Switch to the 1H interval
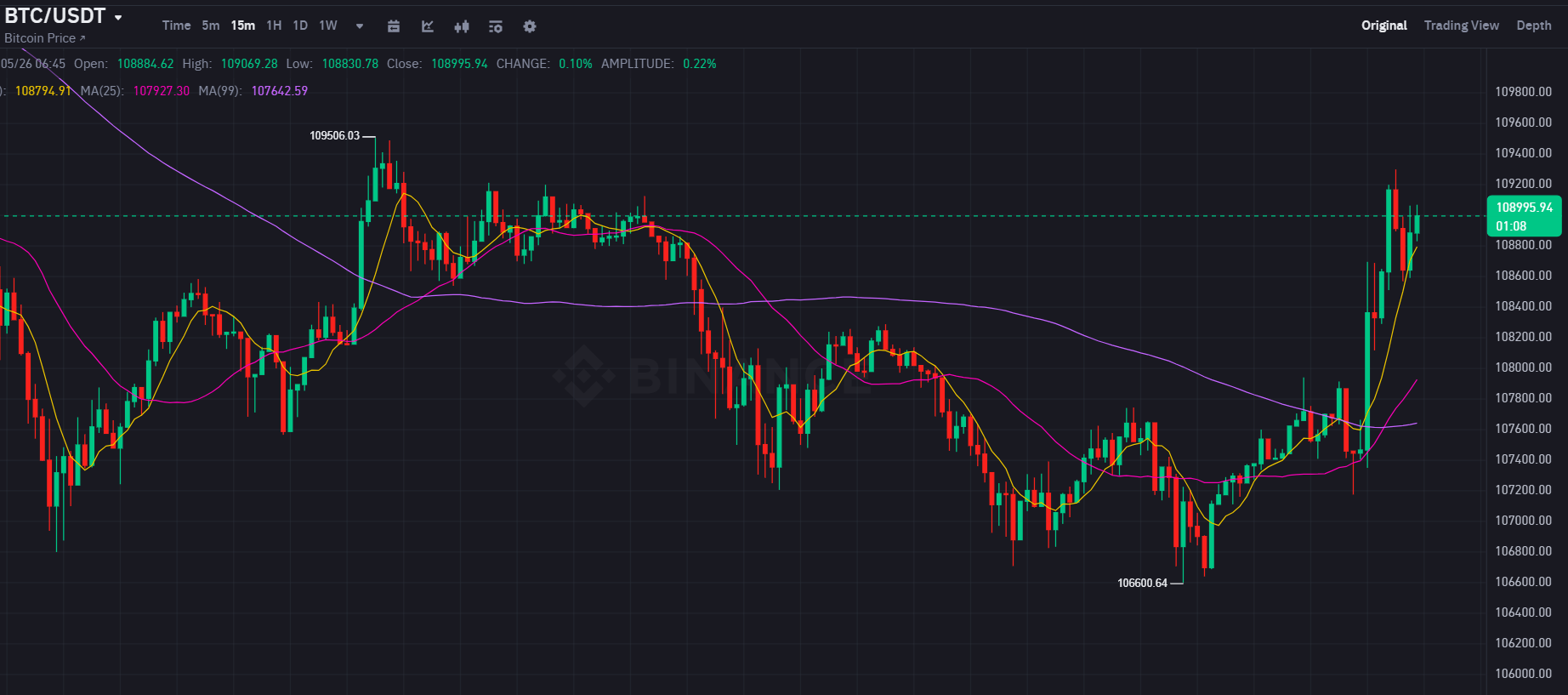 point(274,26)
